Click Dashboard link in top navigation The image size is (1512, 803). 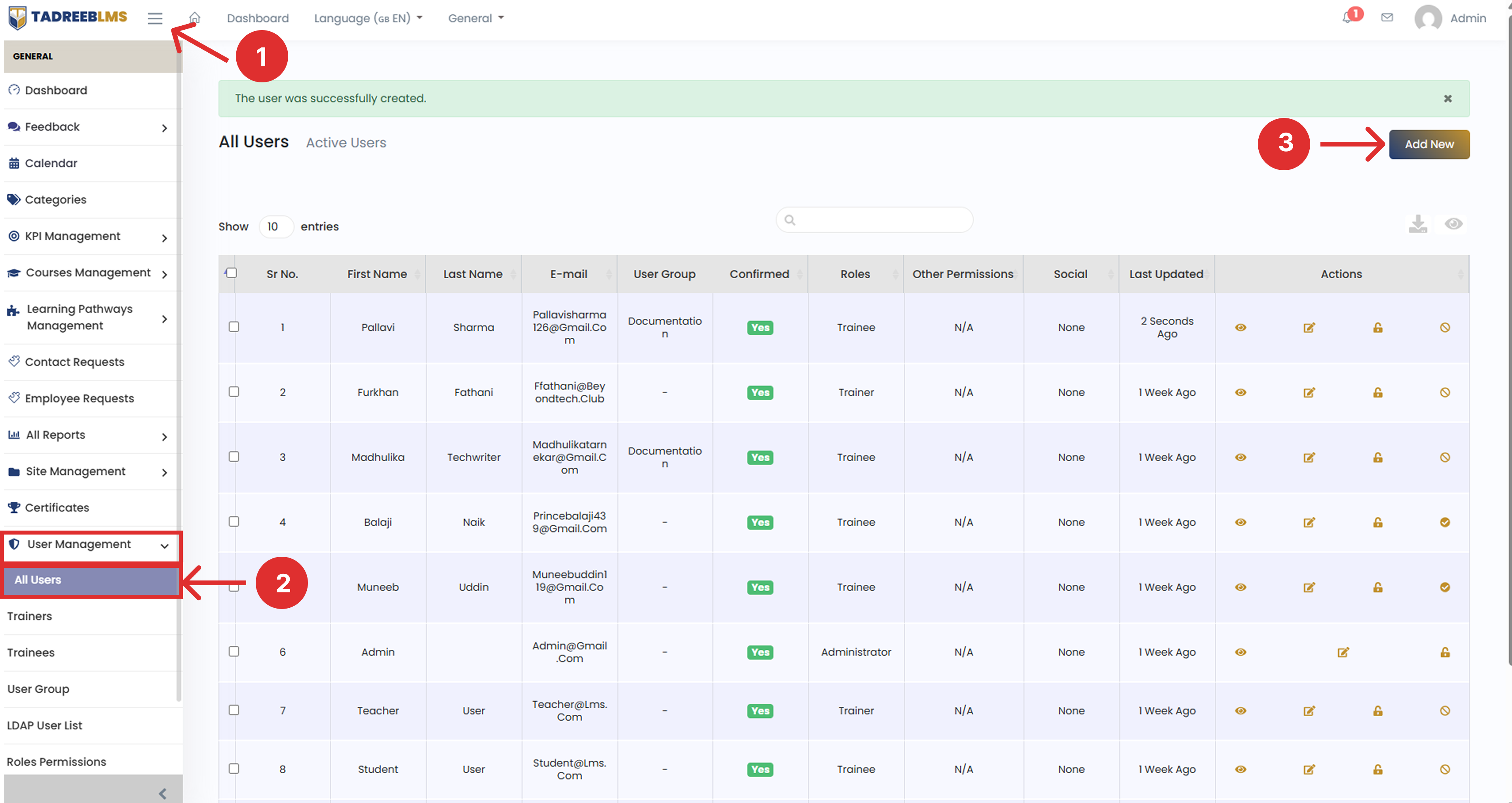click(258, 18)
